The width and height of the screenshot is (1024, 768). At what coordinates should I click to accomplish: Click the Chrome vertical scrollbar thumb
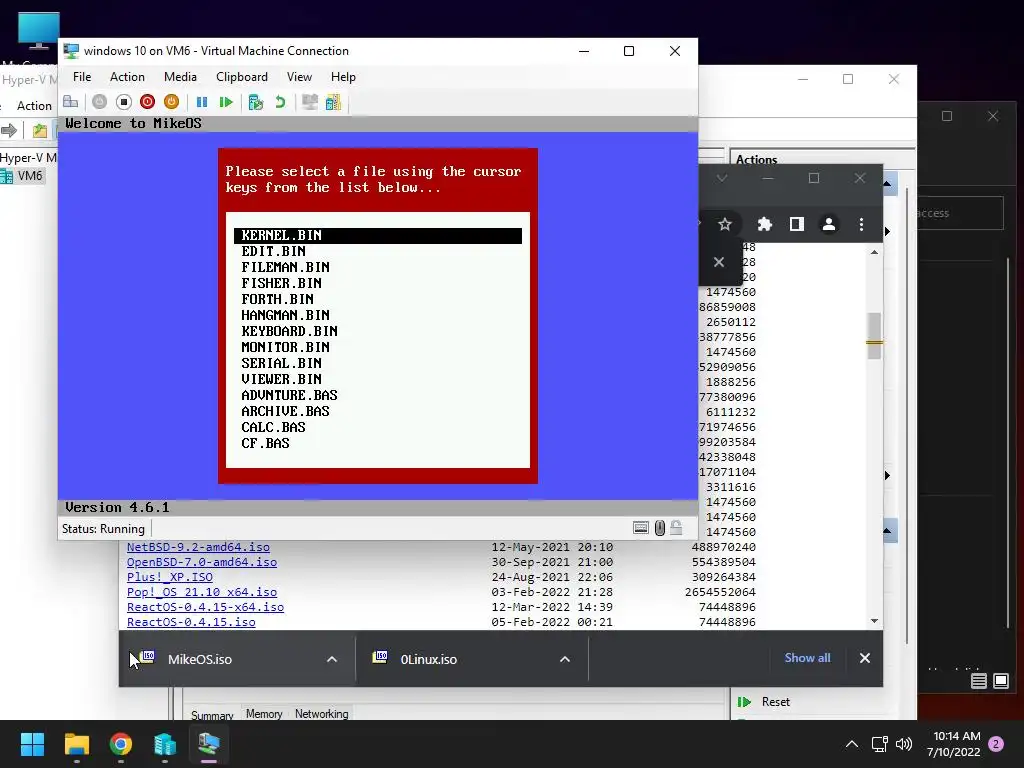874,336
